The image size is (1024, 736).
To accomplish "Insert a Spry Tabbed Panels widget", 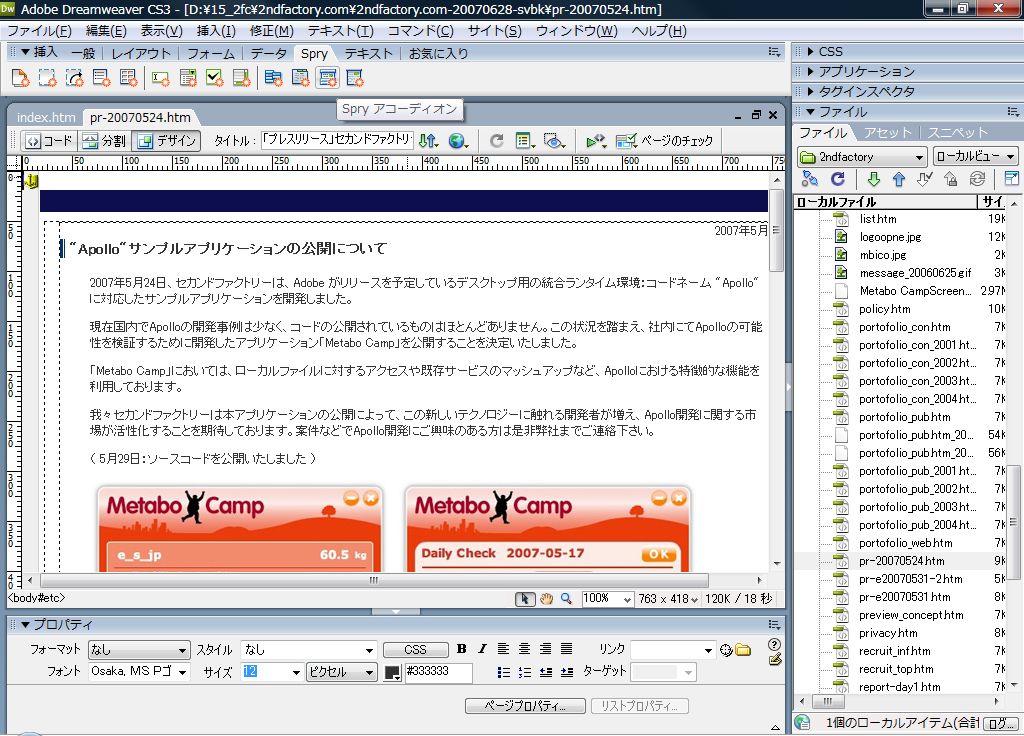I will [x=300, y=78].
